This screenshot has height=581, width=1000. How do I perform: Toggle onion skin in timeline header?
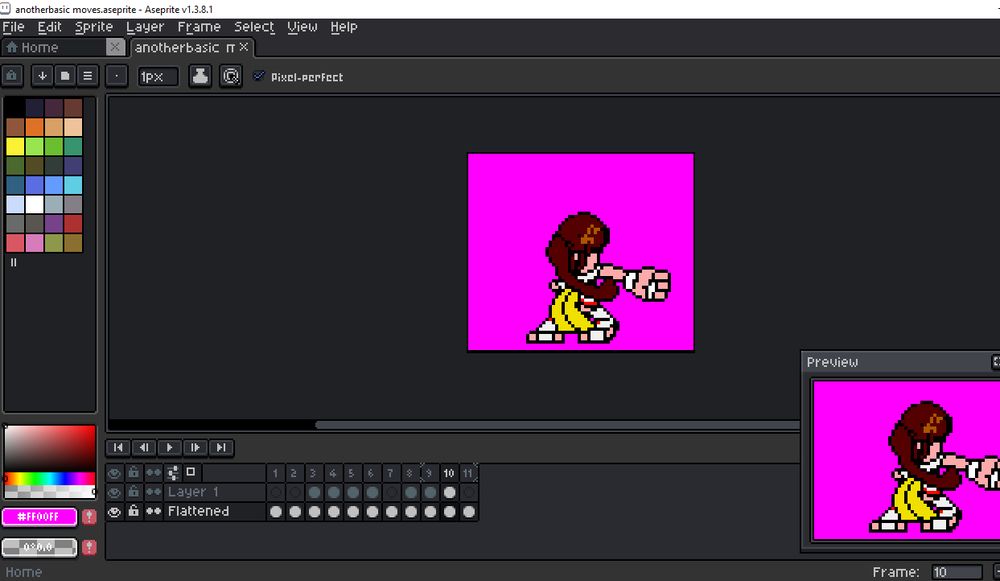(x=173, y=473)
